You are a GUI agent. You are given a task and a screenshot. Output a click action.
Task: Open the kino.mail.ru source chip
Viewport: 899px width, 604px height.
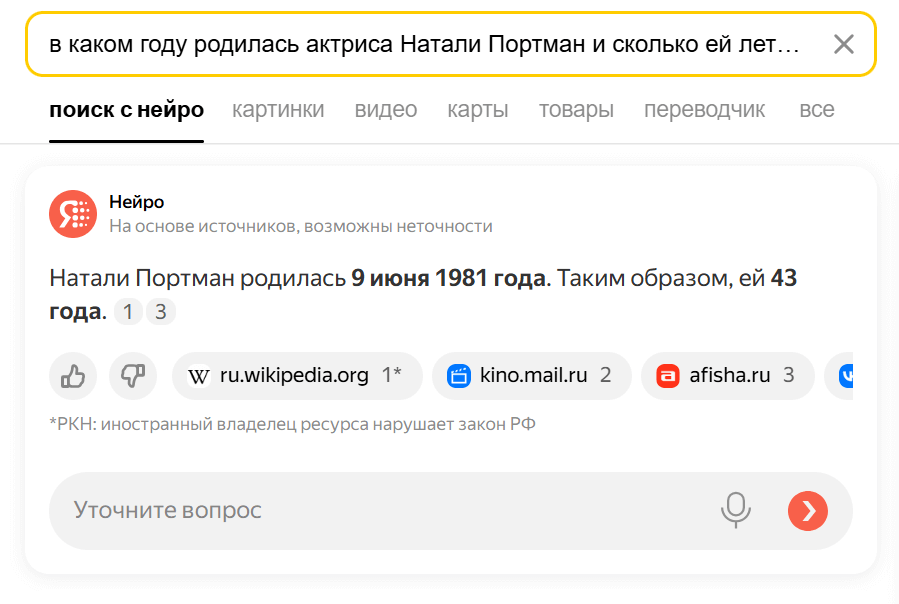(531, 376)
